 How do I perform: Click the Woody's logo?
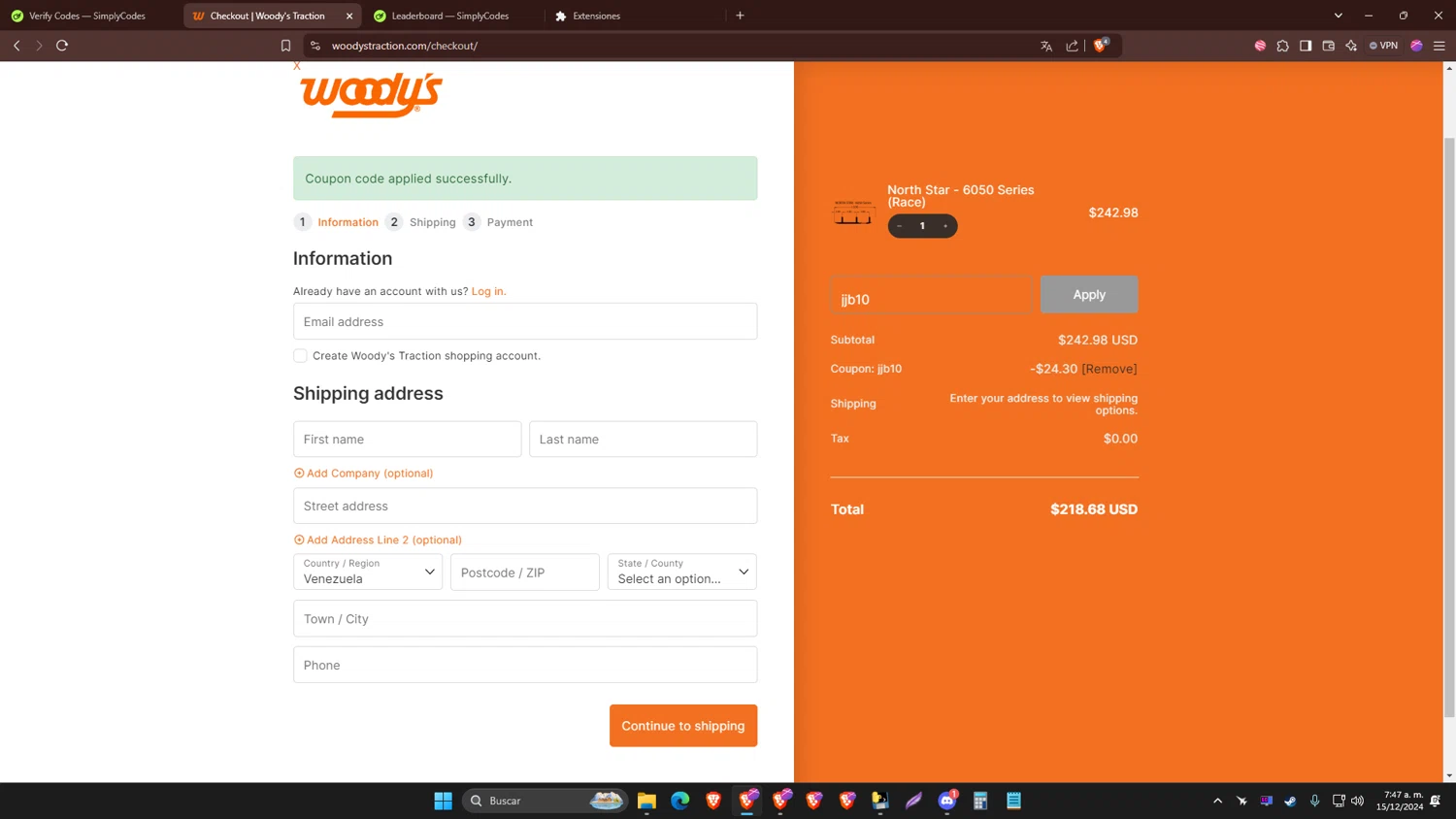371,95
